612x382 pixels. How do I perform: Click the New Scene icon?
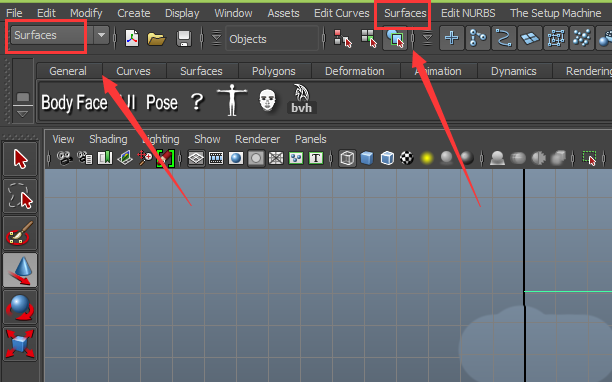132,38
